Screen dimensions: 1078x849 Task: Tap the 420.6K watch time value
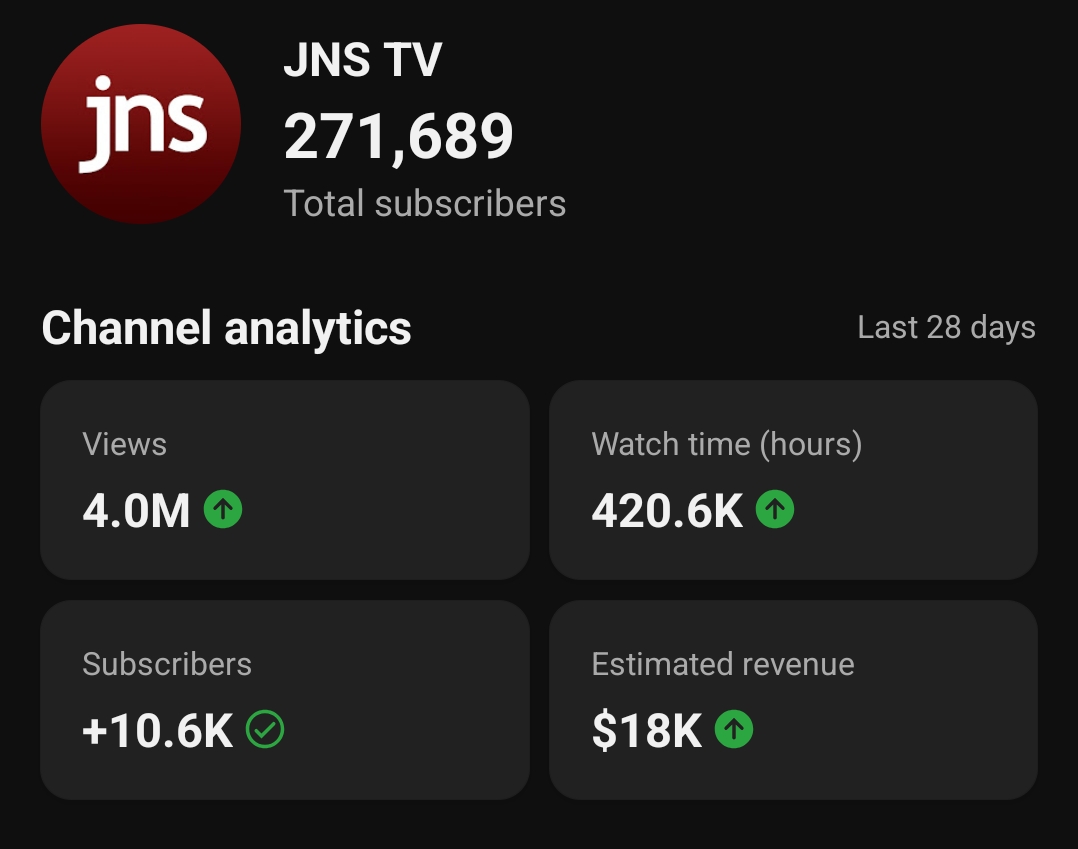tap(667, 511)
